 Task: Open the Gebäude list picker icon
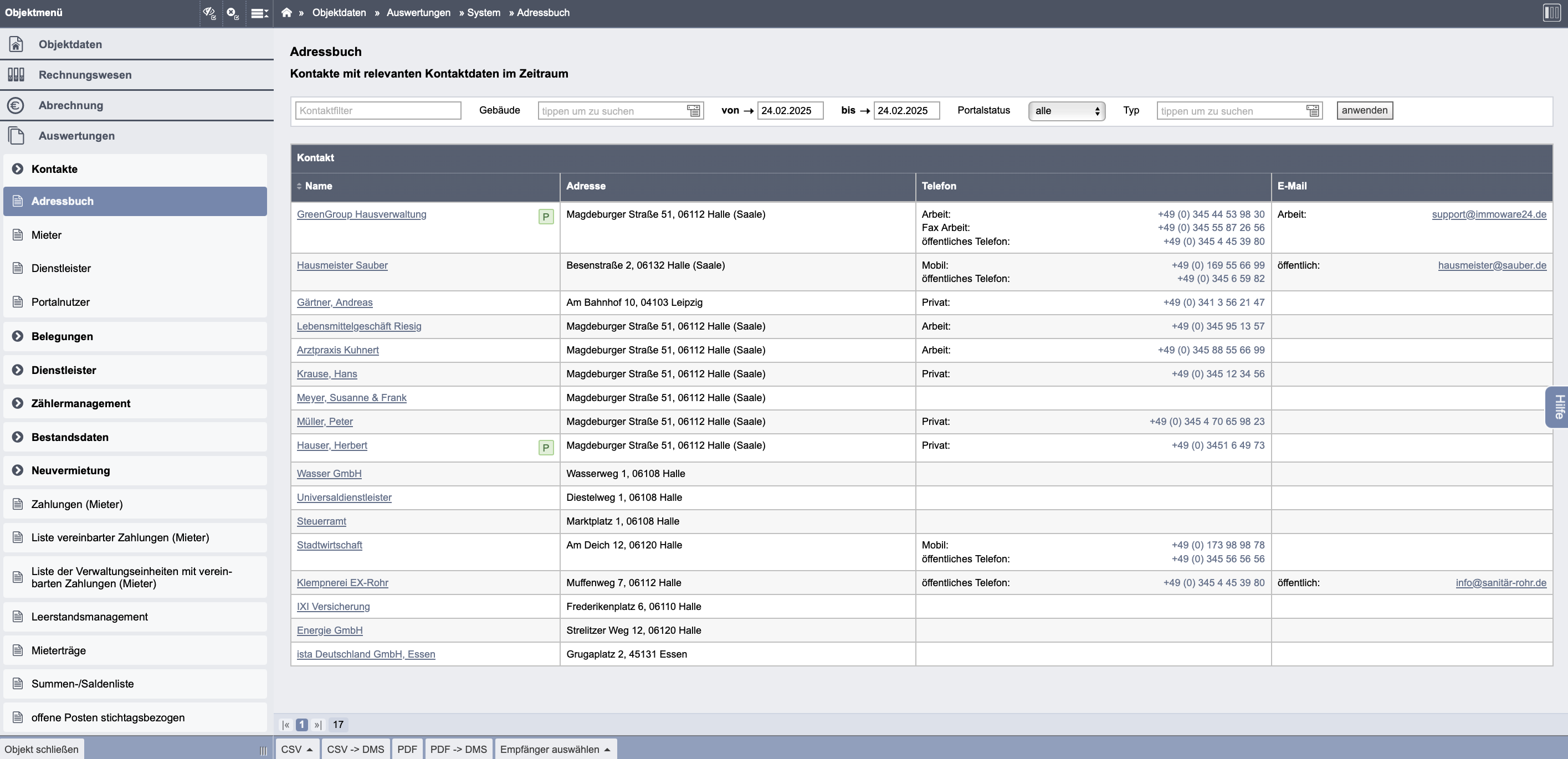(x=694, y=111)
